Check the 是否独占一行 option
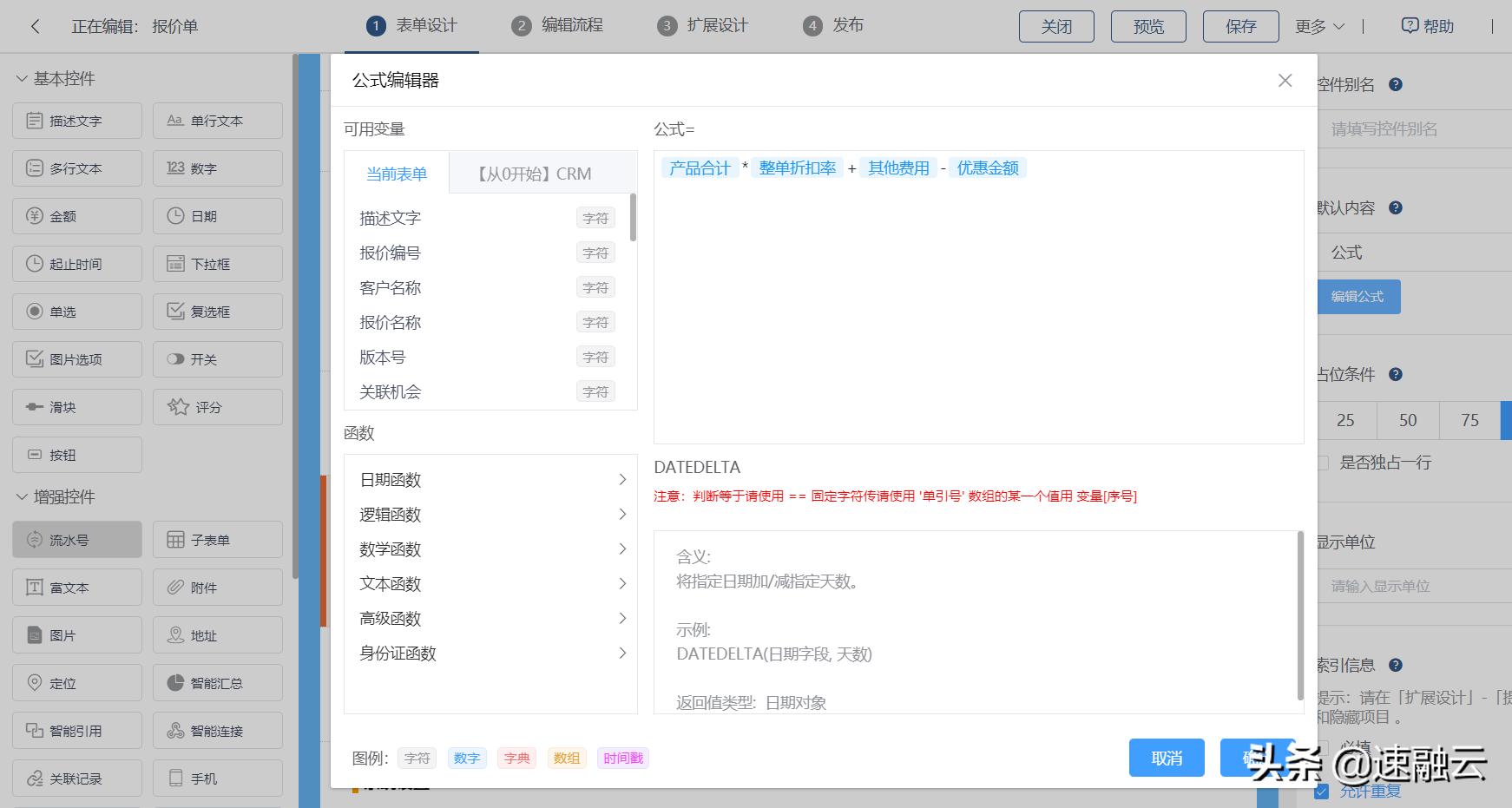The width and height of the screenshot is (1512, 808). 1322,463
